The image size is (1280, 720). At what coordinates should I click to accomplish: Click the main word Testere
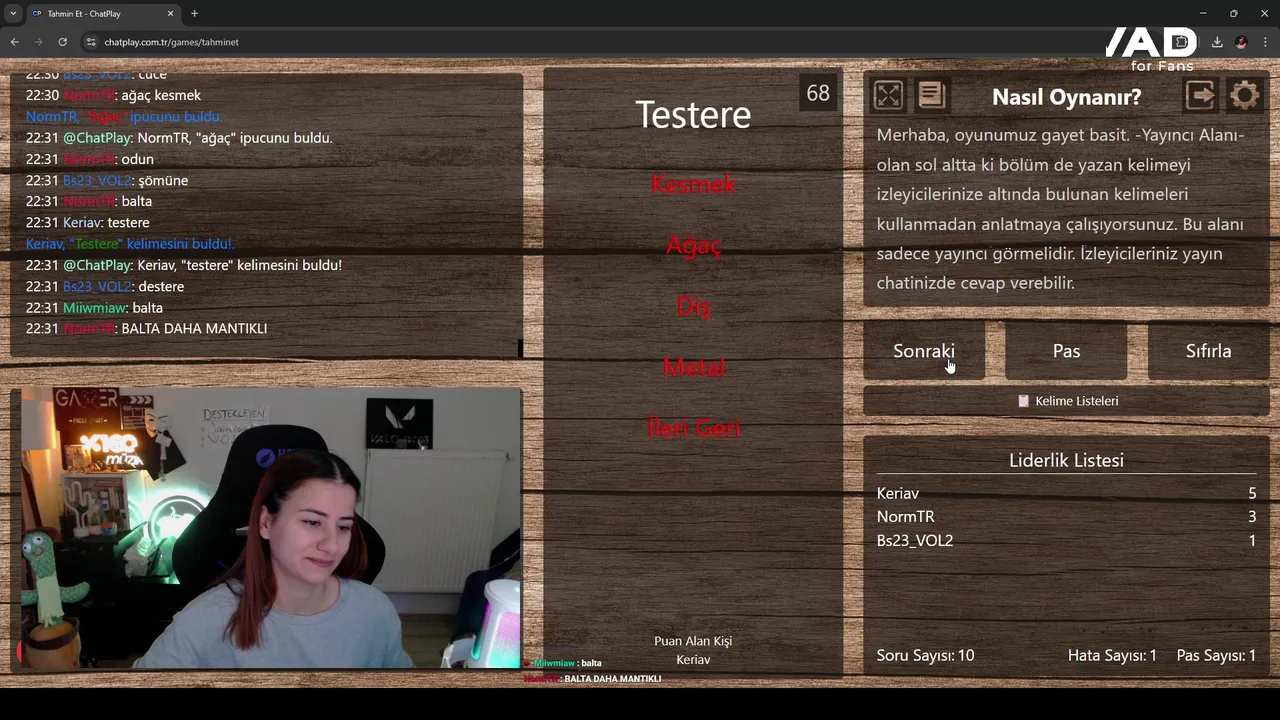click(693, 115)
